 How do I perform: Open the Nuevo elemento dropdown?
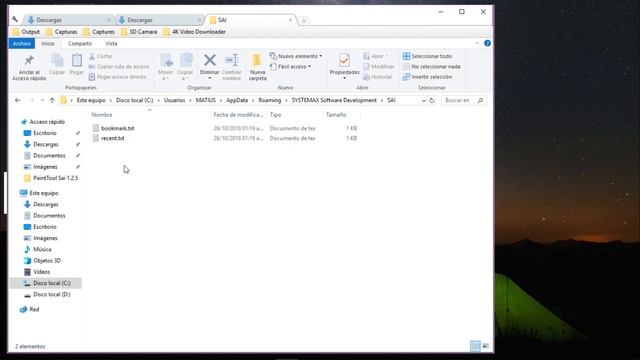[x=296, y=56]
